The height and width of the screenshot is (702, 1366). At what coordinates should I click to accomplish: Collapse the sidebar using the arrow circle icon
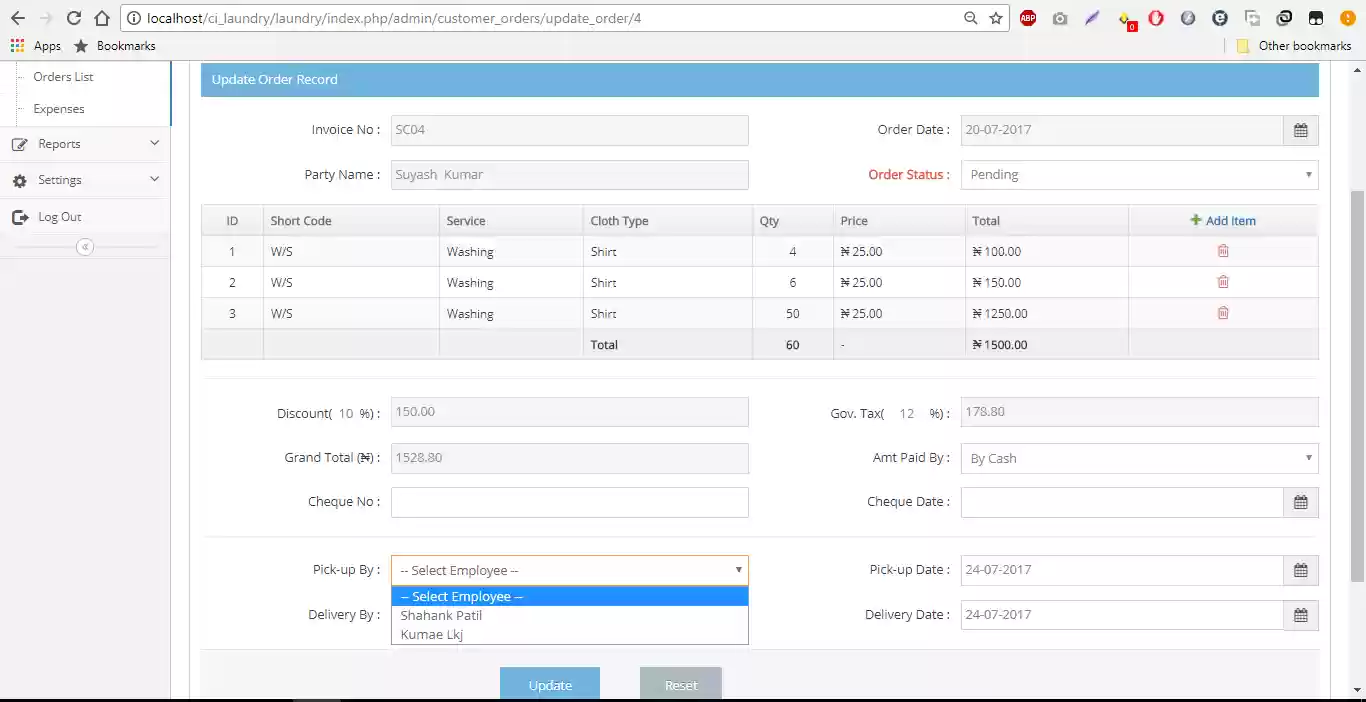[x=86, y=246]
